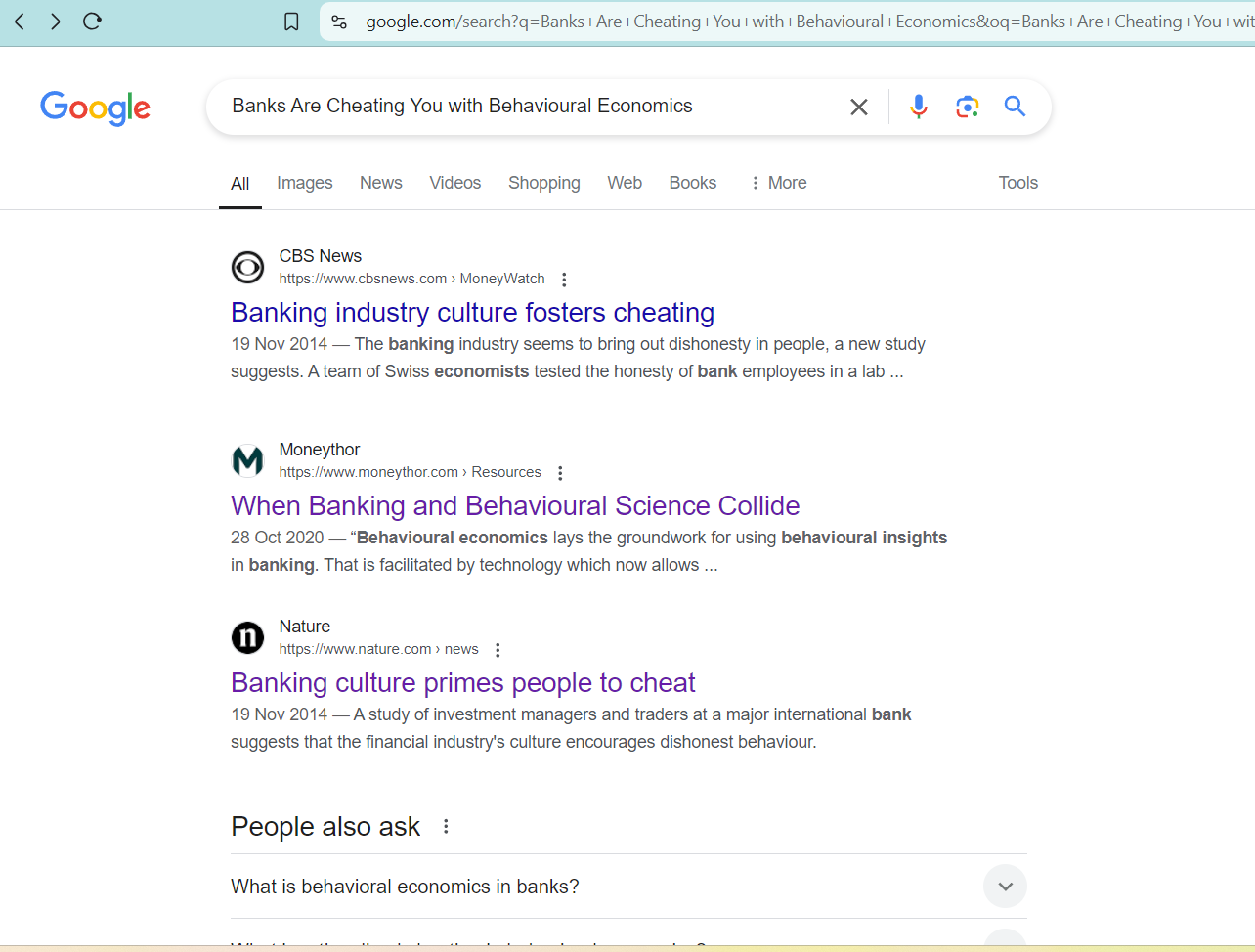1255x952 pixels.
Task: Click the CBS News favicon
Action: coord(247,267)
